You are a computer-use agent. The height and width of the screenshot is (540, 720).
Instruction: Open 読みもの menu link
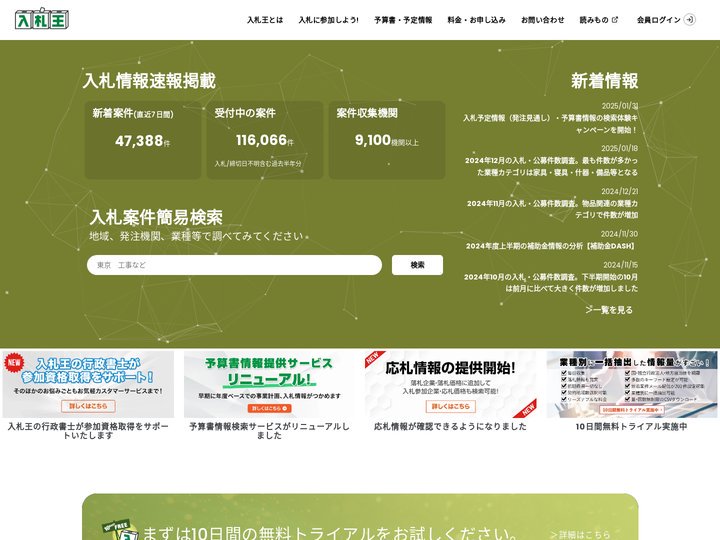[x=594, y=20]
